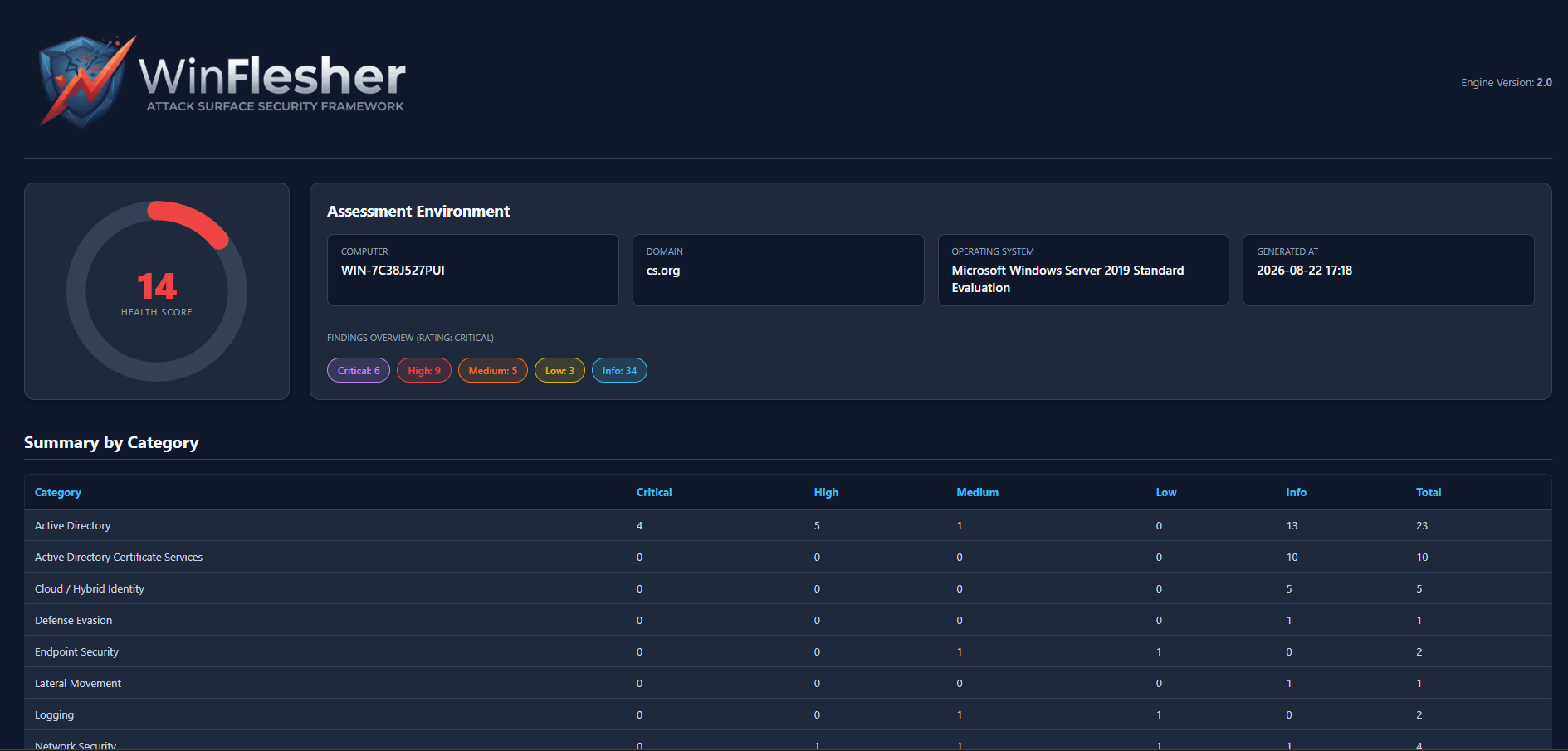This screenshot has width=1568, height=751.
Task: Click the computer name WIN-7C38J527PUI
Action: pyautogui.click(x=393, y=271)
